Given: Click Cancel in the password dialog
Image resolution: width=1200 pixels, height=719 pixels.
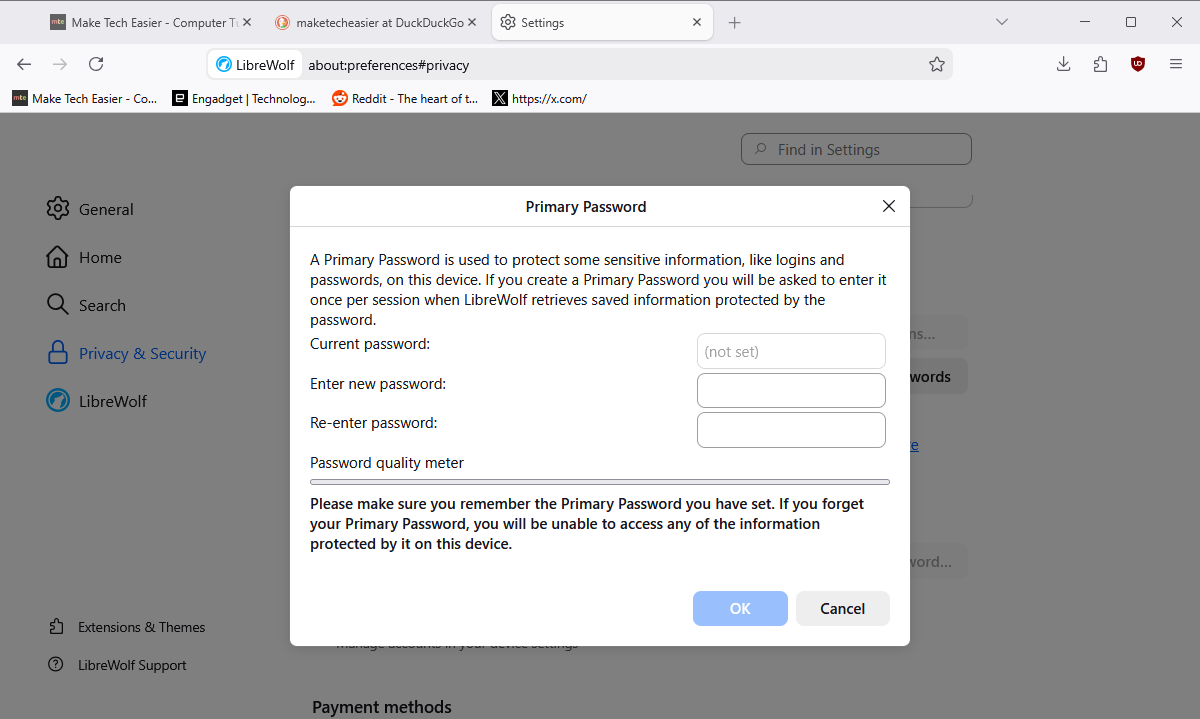Looking at the screenshot, I should pyautogui.click(x=842, y=608).
